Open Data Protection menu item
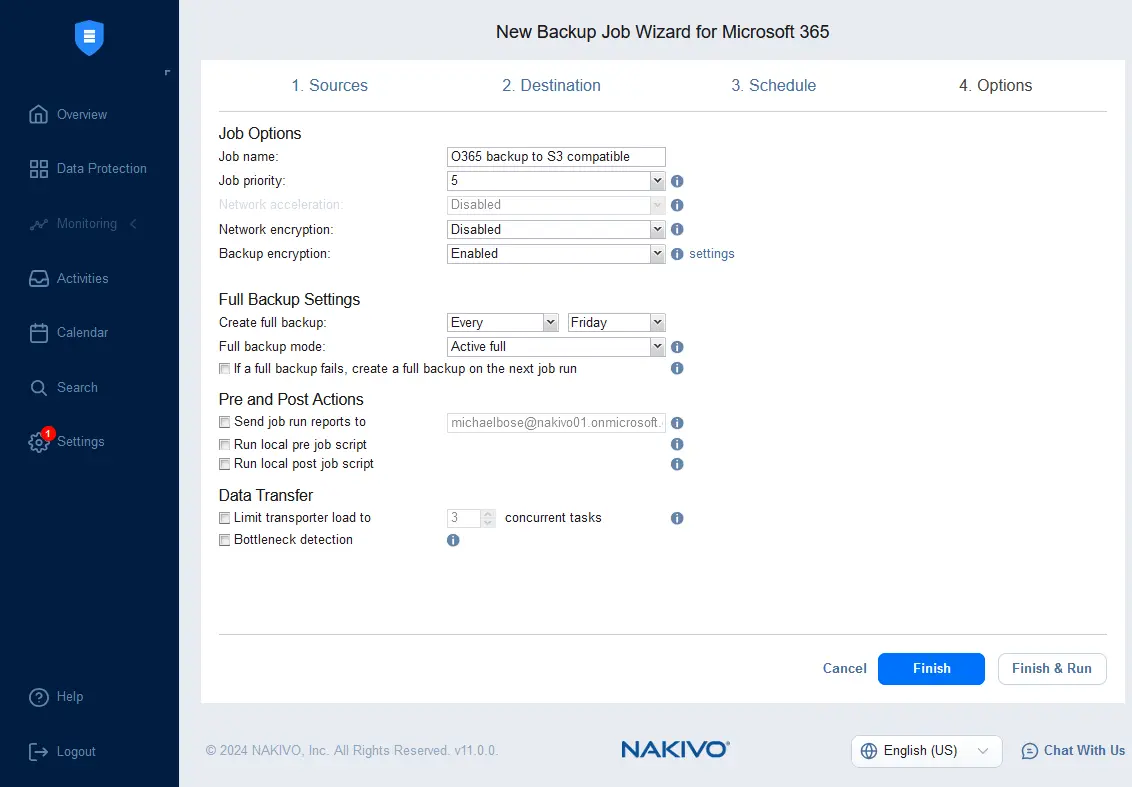Image resolution: width=1132 pixels, height=787 pixels. pyautogui.click(x=88, y=169)
